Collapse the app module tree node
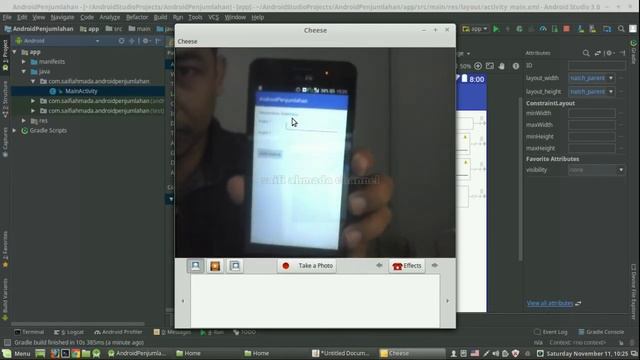640x360 pixels. coord(15,52)
